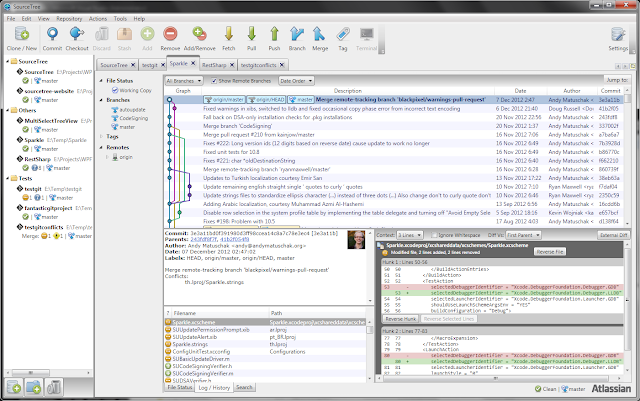Screen dimensions: 640x401
Task: Select commit 'Merge branch CodeSigning'
Action: click(395, 126)
